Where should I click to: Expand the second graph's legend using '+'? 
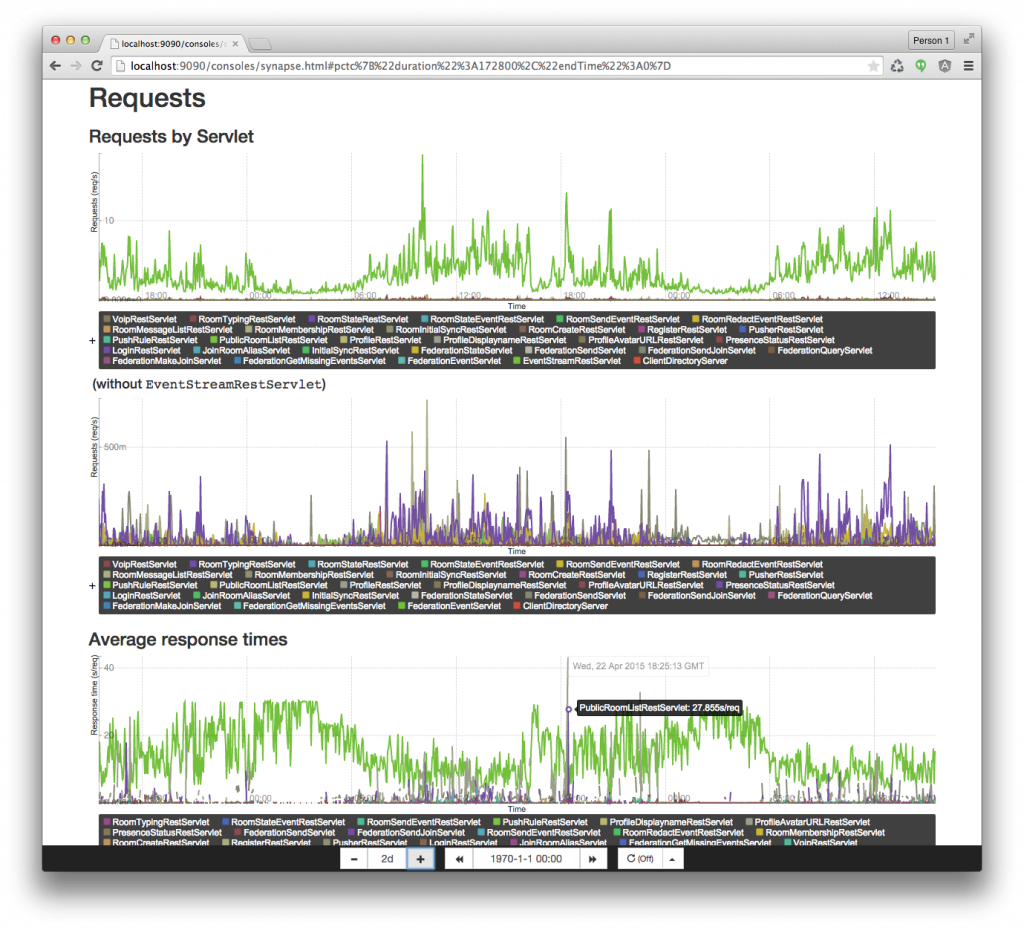click(92, 585)
